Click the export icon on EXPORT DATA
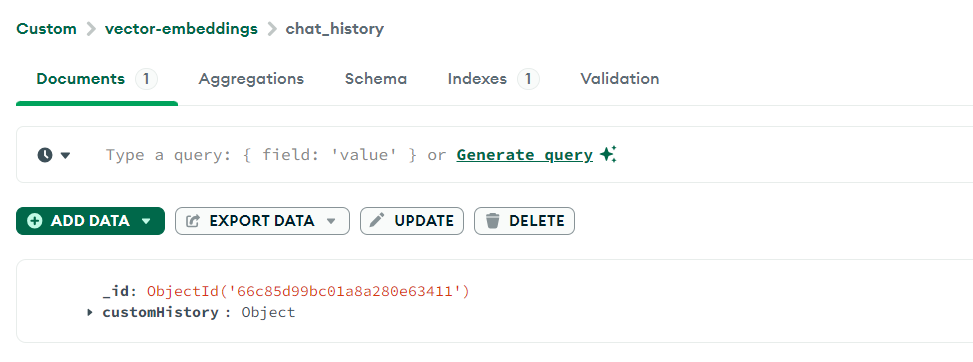The width and height of the screenshot is (973, 362). coord(193,221)
